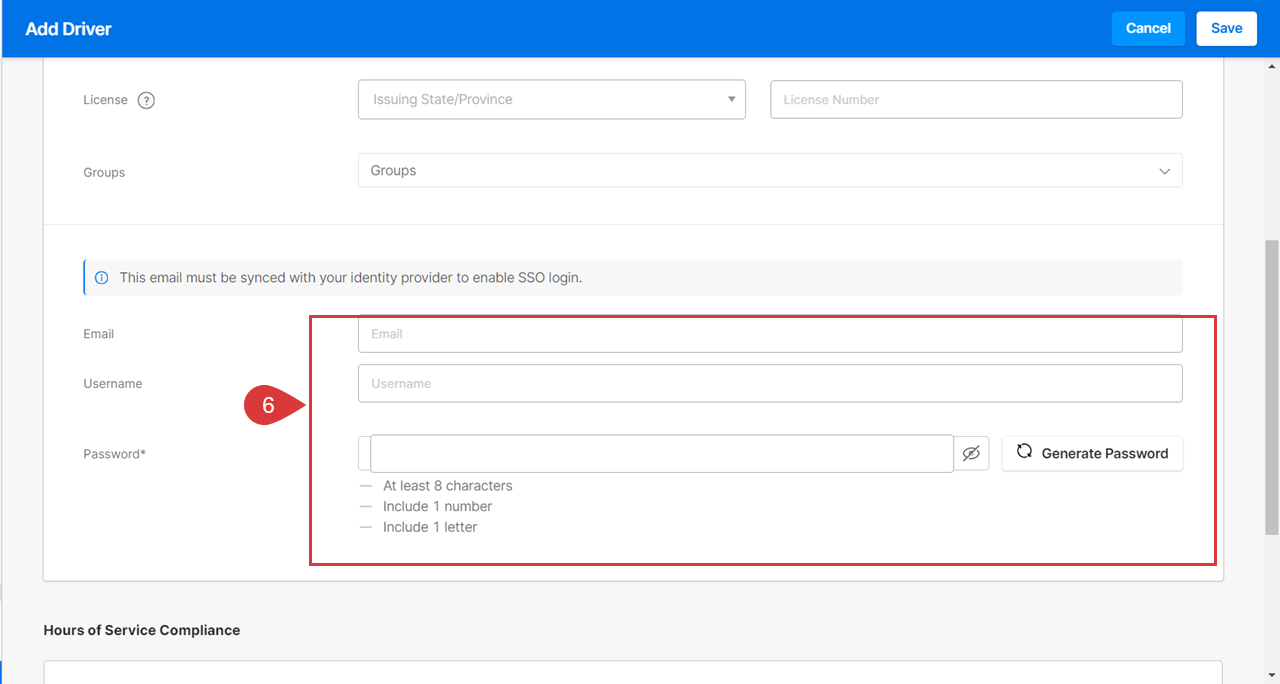Focus the Email input field

coord(770,334)
